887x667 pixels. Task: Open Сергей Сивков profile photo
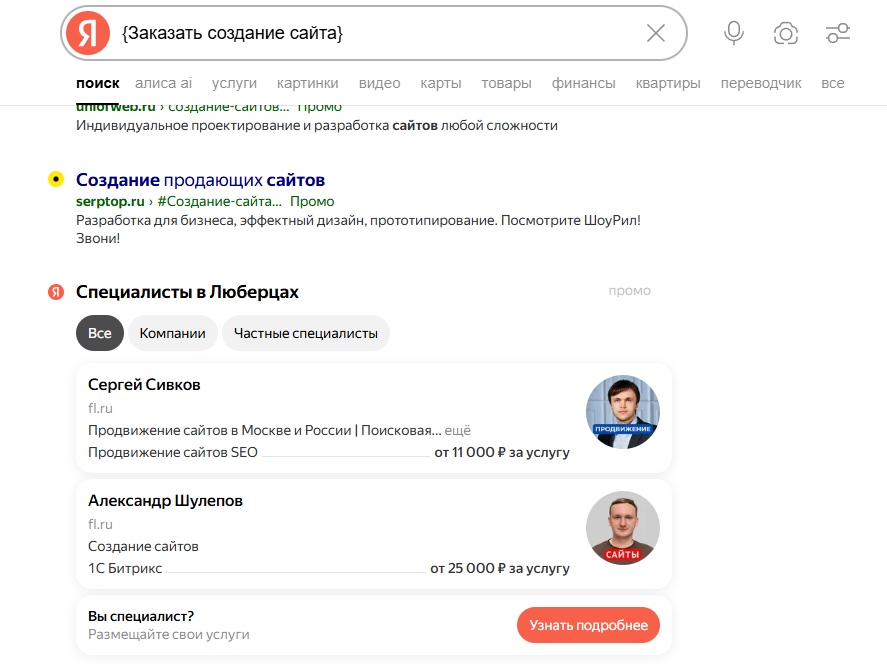click(623, 412)
